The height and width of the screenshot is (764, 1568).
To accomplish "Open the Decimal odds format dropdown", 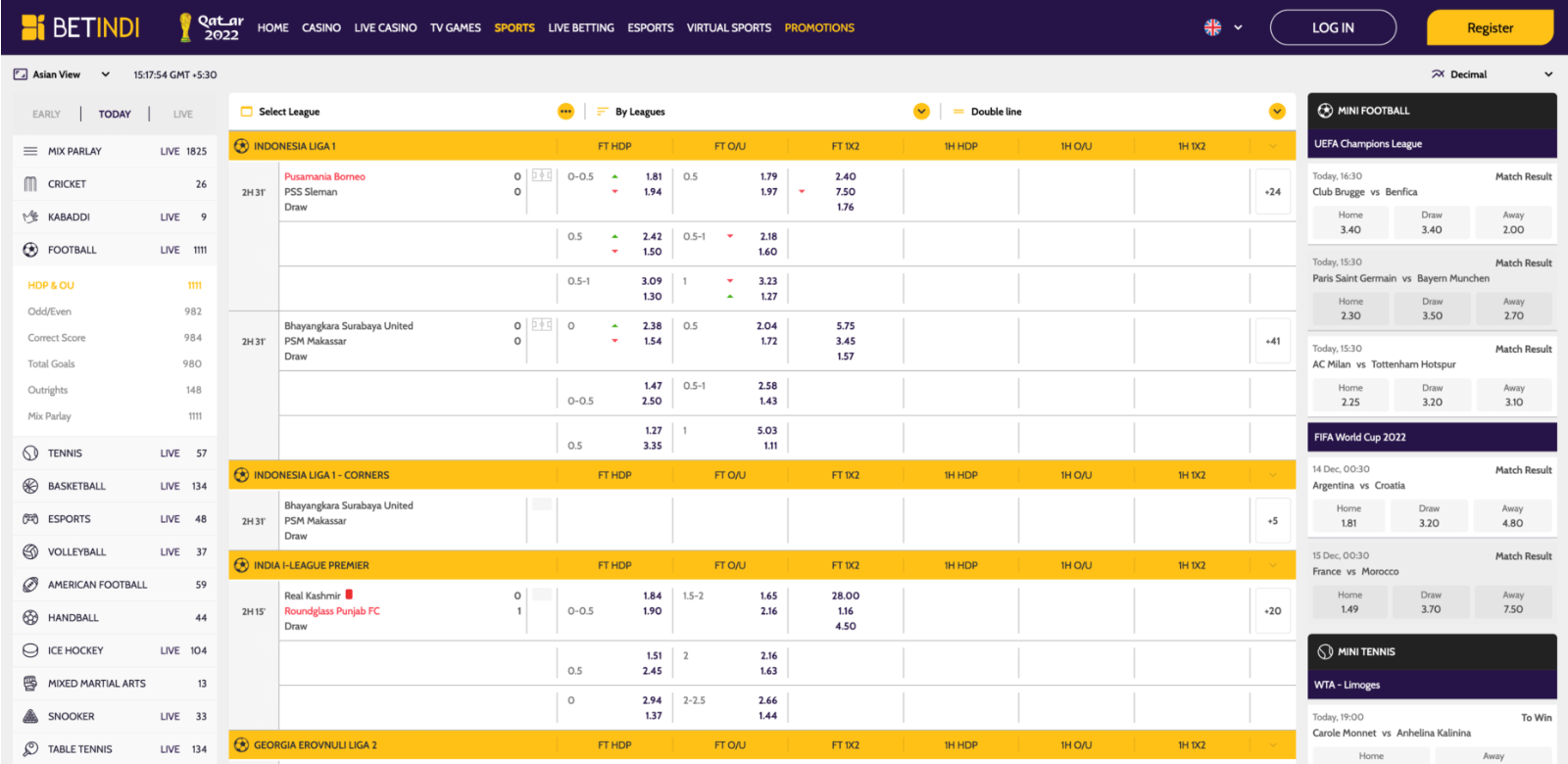I will click(x=1548, y=74).
